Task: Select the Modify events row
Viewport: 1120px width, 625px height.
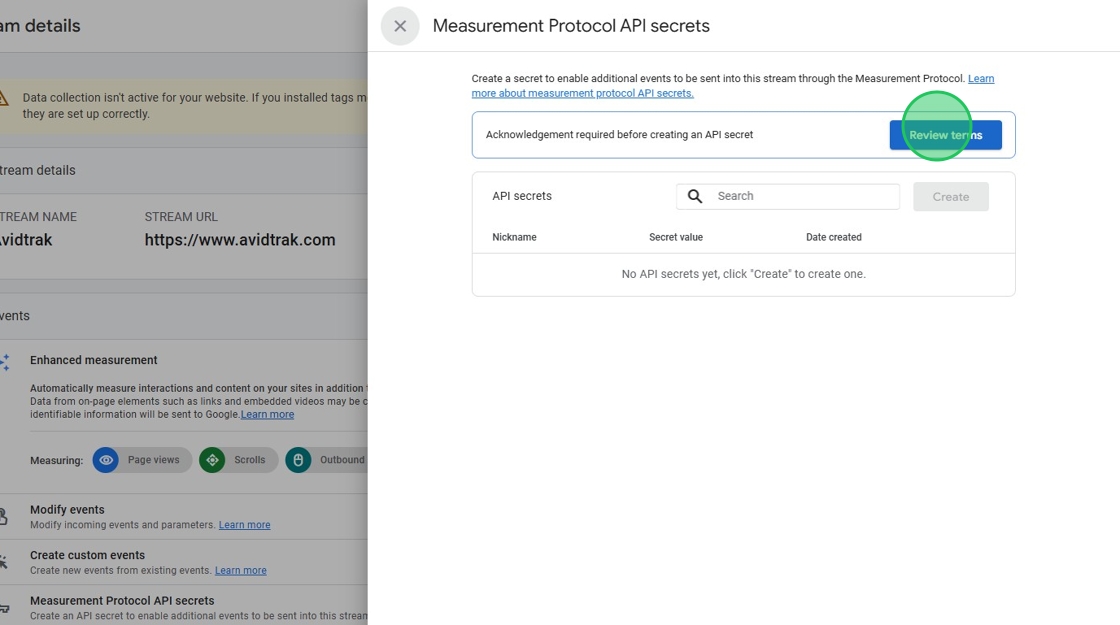Action: click(x=184, y=516)
